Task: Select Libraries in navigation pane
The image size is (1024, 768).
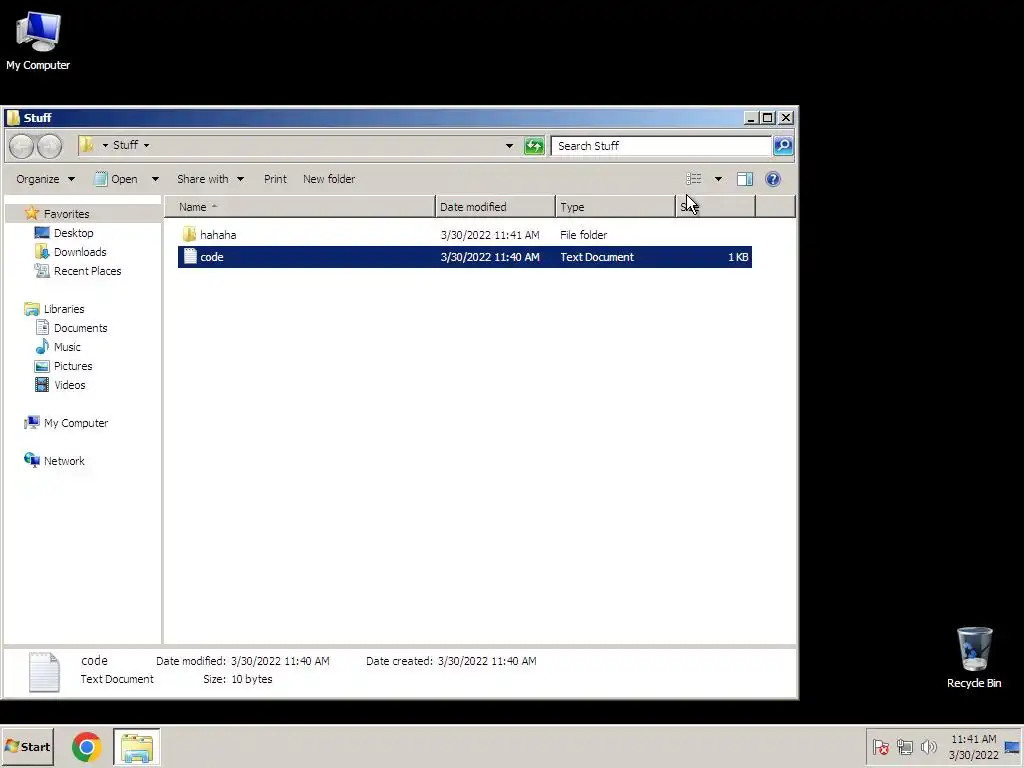Action: [x=63, y=308]
